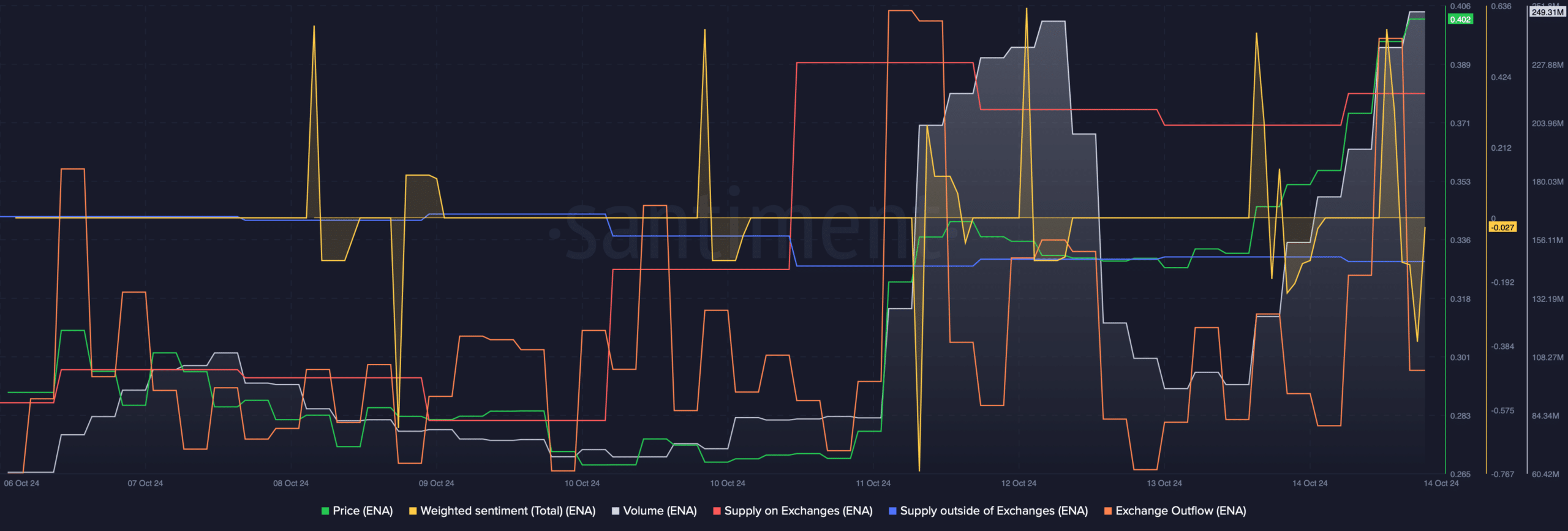Viewport: 1568px width, 531px height.
Task: Click the 249.31M volume value badge
Action: pos(1547,12)
